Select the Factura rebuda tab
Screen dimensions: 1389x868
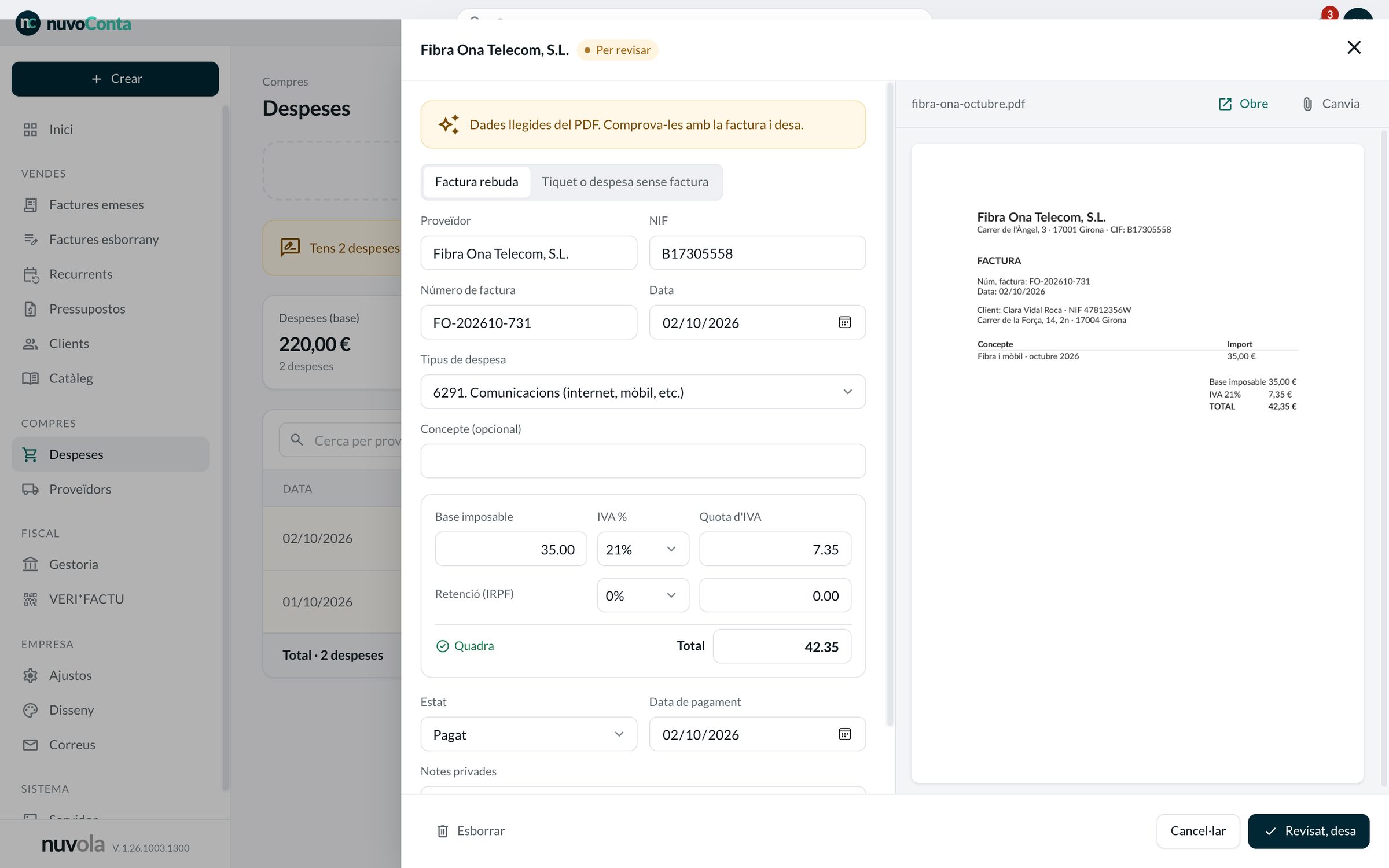(476, 182)
